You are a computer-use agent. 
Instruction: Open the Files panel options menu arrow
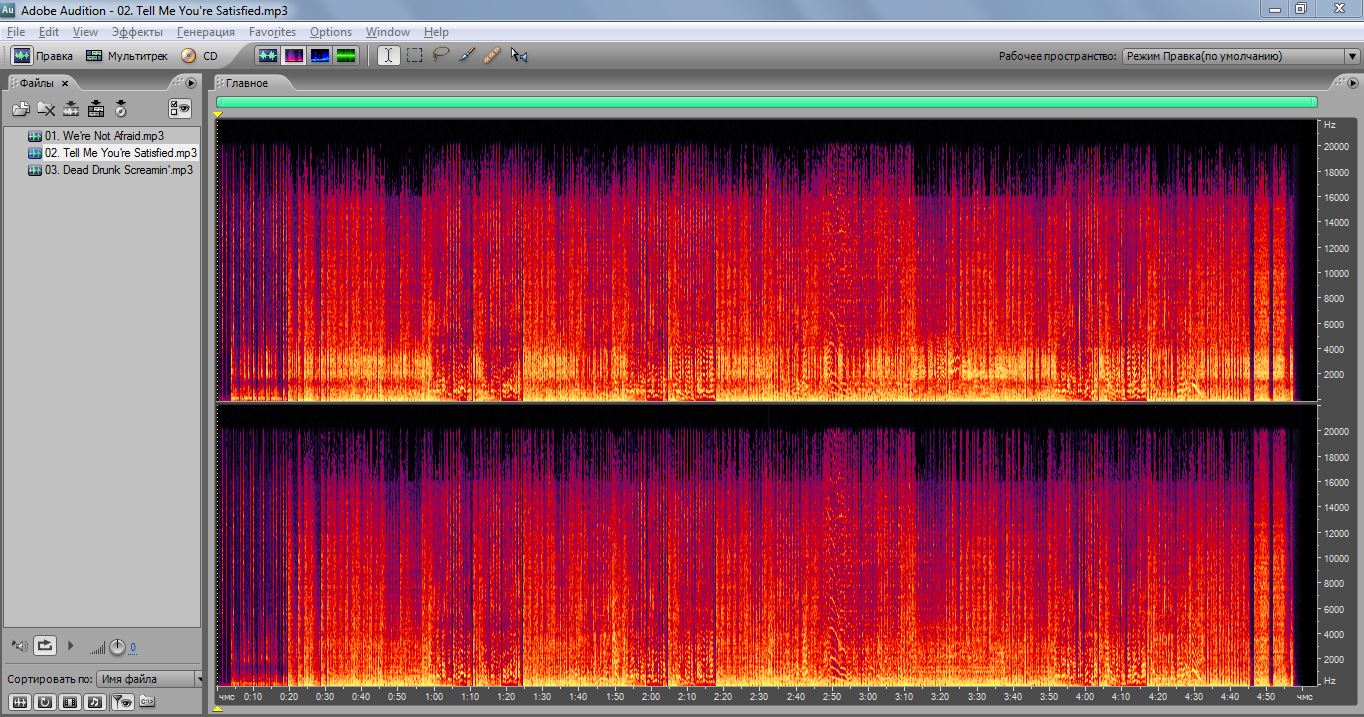point(190,83)
